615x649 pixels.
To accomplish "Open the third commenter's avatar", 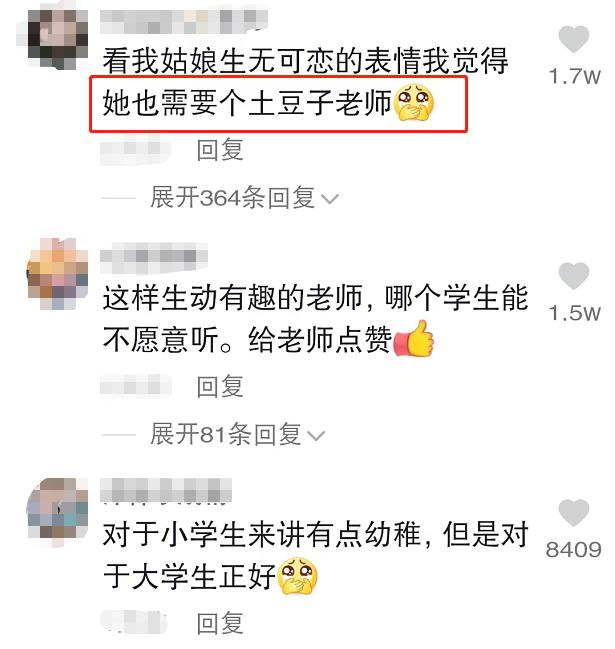I will (x=57, y=511).
